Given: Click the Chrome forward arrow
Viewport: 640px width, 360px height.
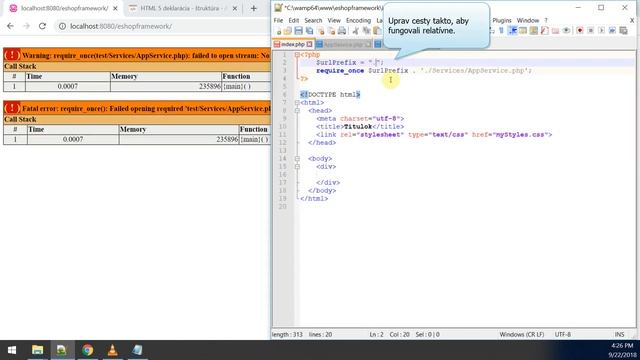Looking at the screenshot, I should (26, 26).
